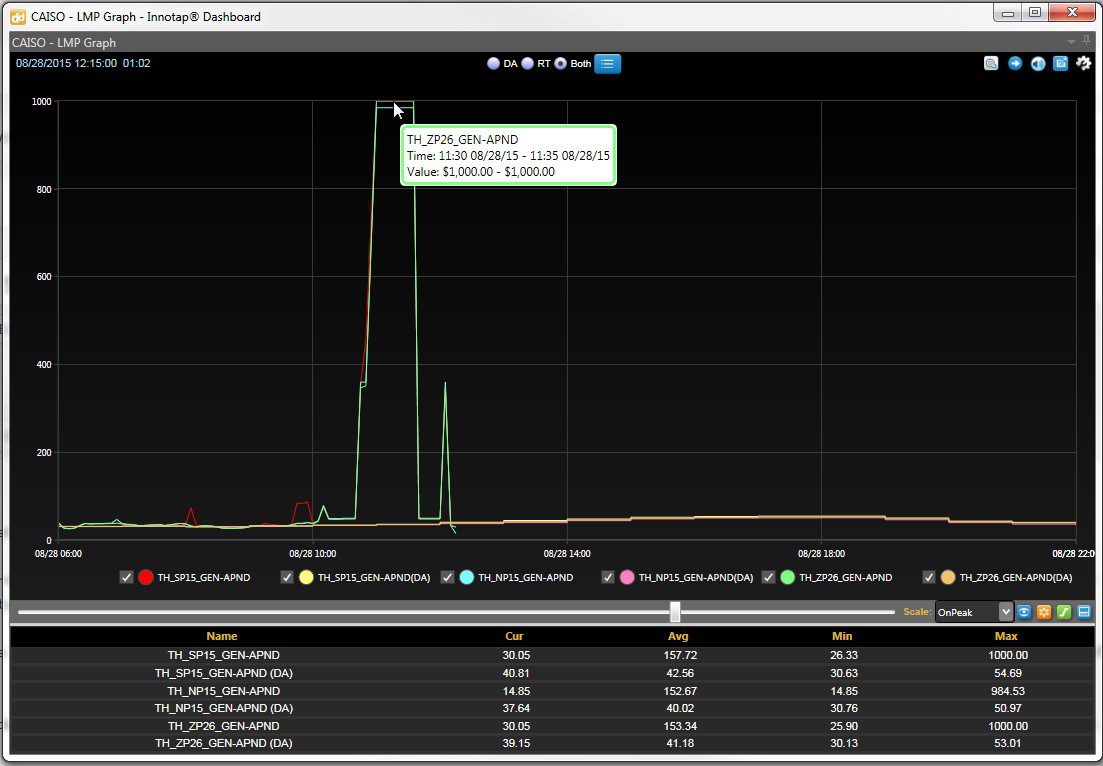Select the TH_SP15_GEN-APND (DA) table row name
Viewport: 1103px width, 766px height.
click(x=224, y=672)
